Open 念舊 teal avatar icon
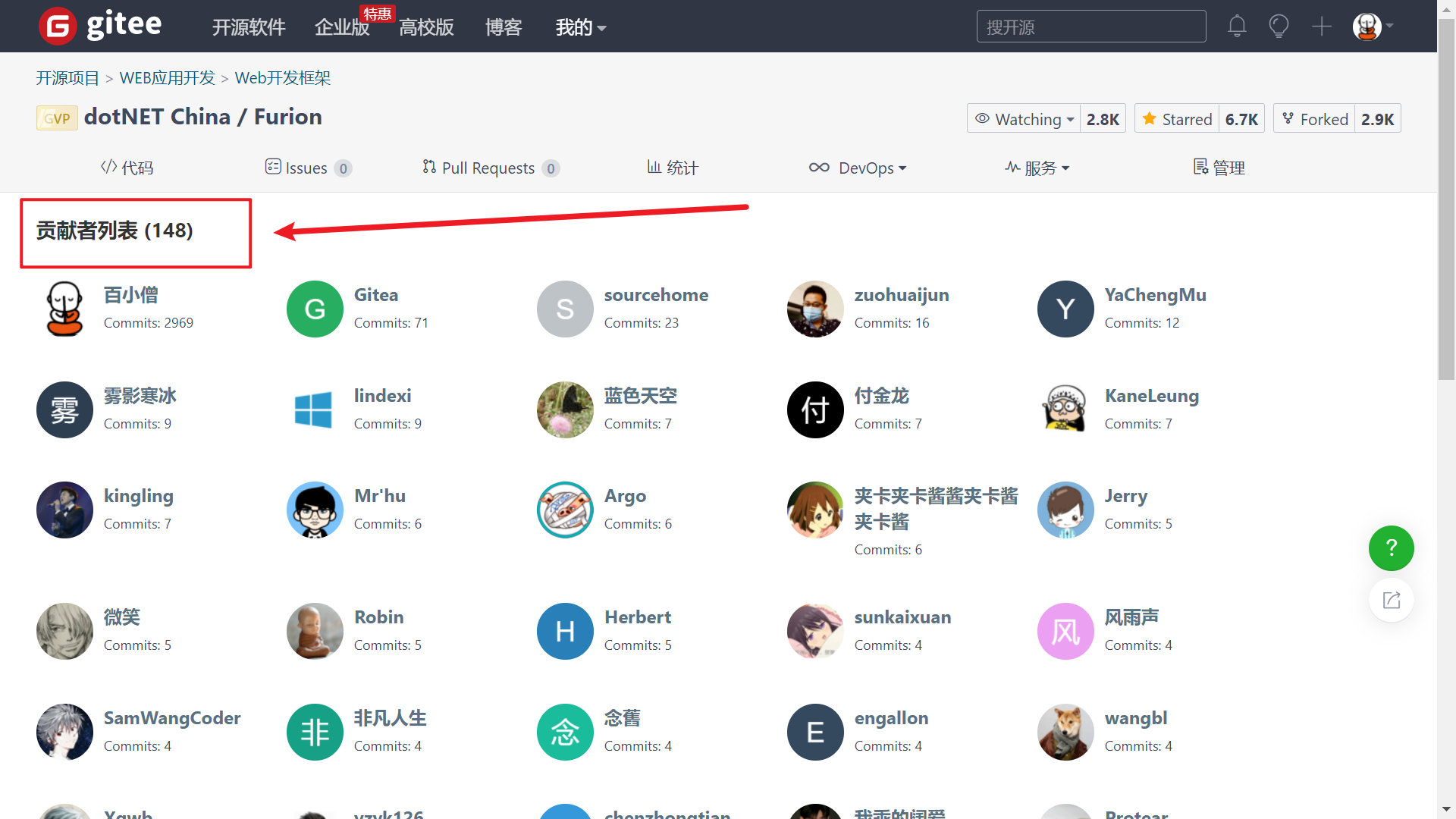The width and height of the screenshot is (1456, 819). [x=565, y=732]
